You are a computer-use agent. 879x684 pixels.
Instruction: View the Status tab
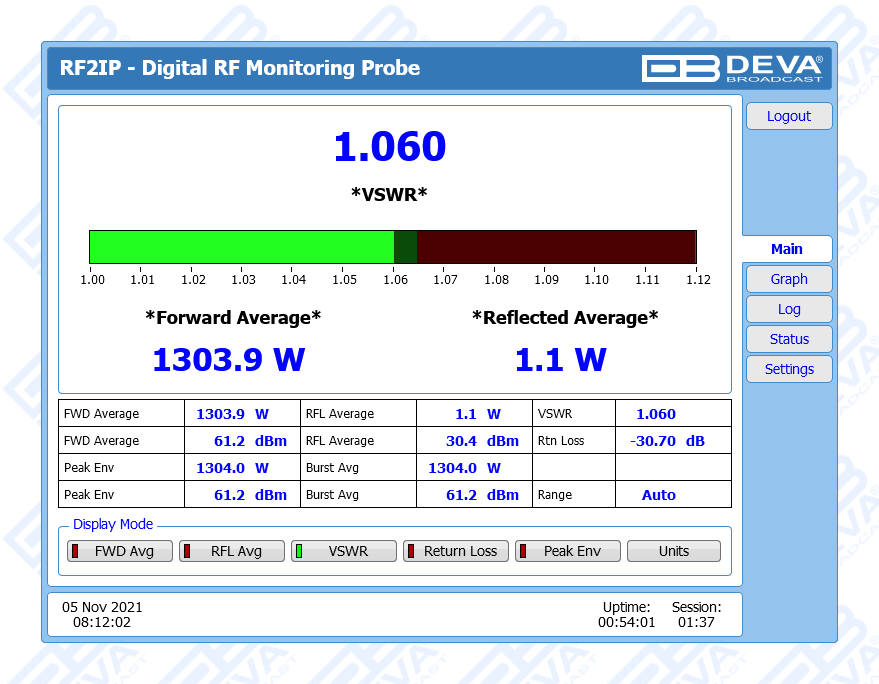(788, 339)
